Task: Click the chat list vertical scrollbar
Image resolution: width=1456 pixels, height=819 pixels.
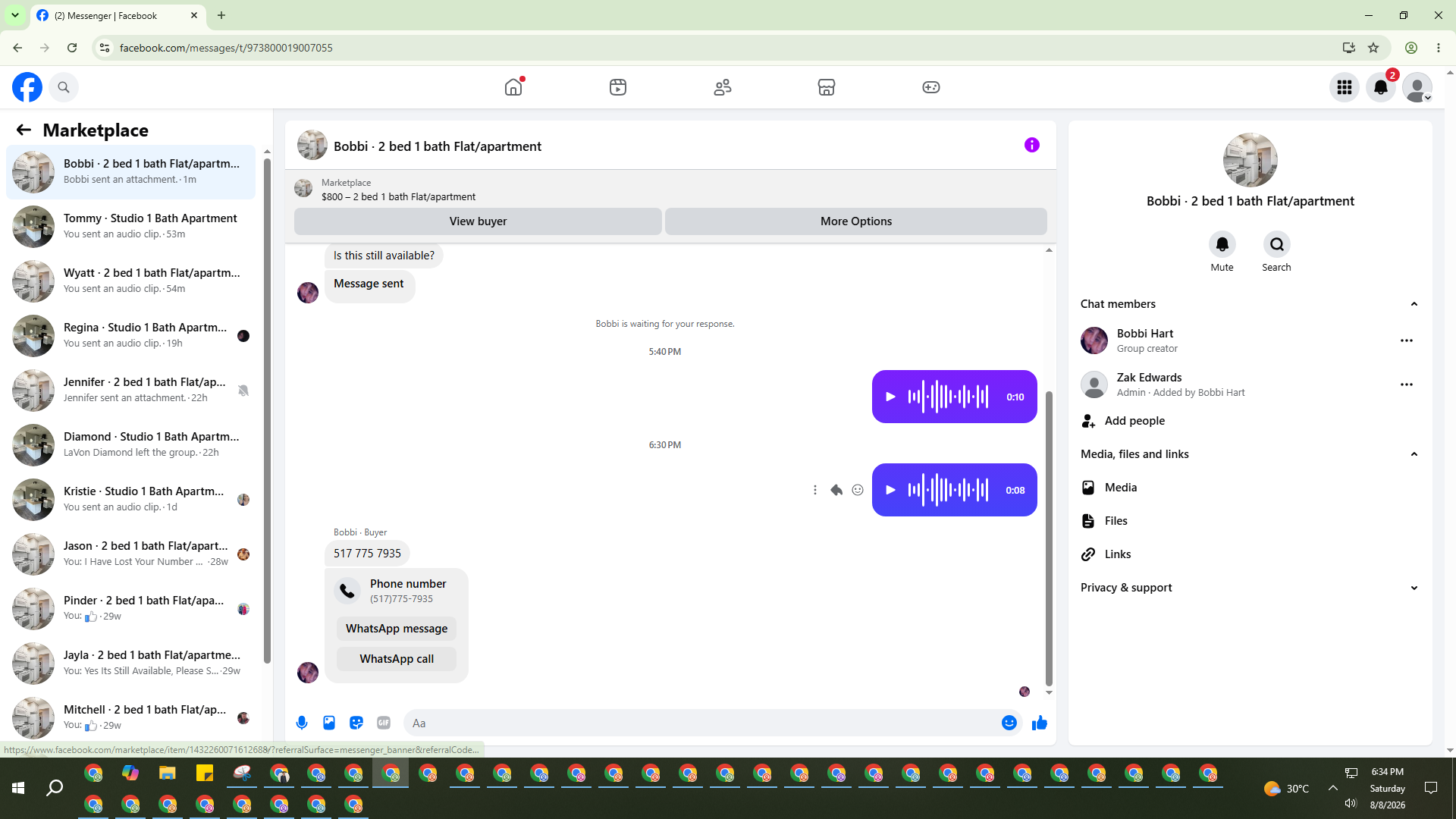Action: 267,409
